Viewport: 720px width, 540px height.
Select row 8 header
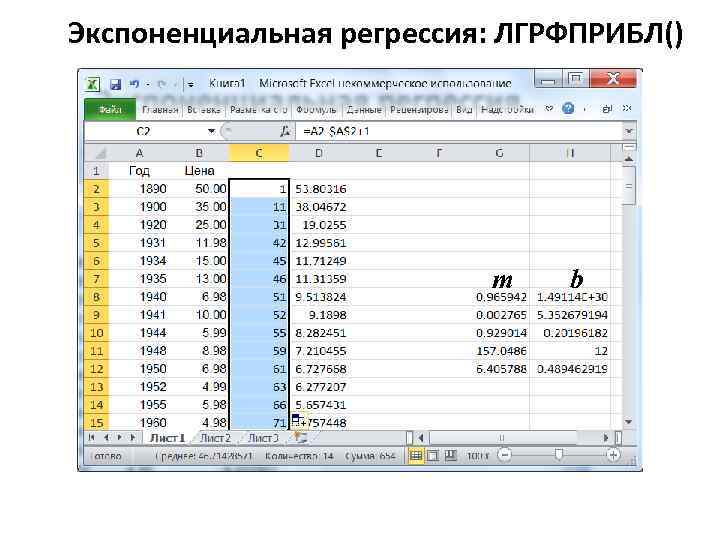[96, 297]
